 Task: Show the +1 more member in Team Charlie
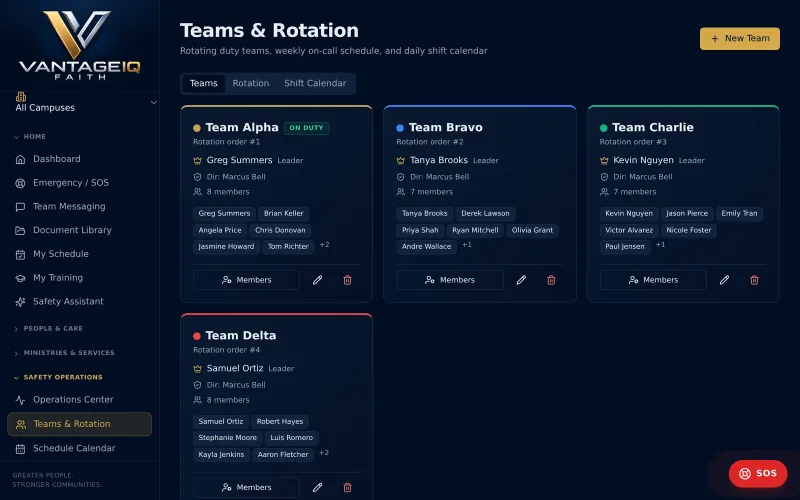(x=660, y=245)
